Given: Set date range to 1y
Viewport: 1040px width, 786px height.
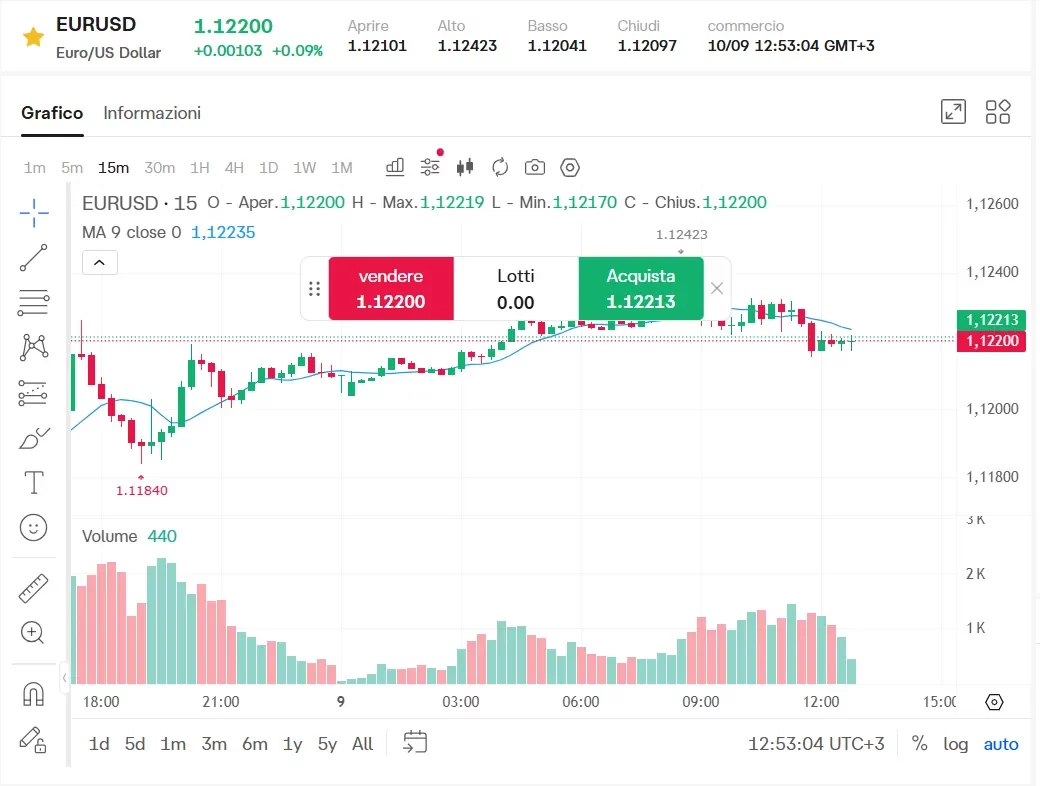Looking at the screenshot, I should pos(292,744).
